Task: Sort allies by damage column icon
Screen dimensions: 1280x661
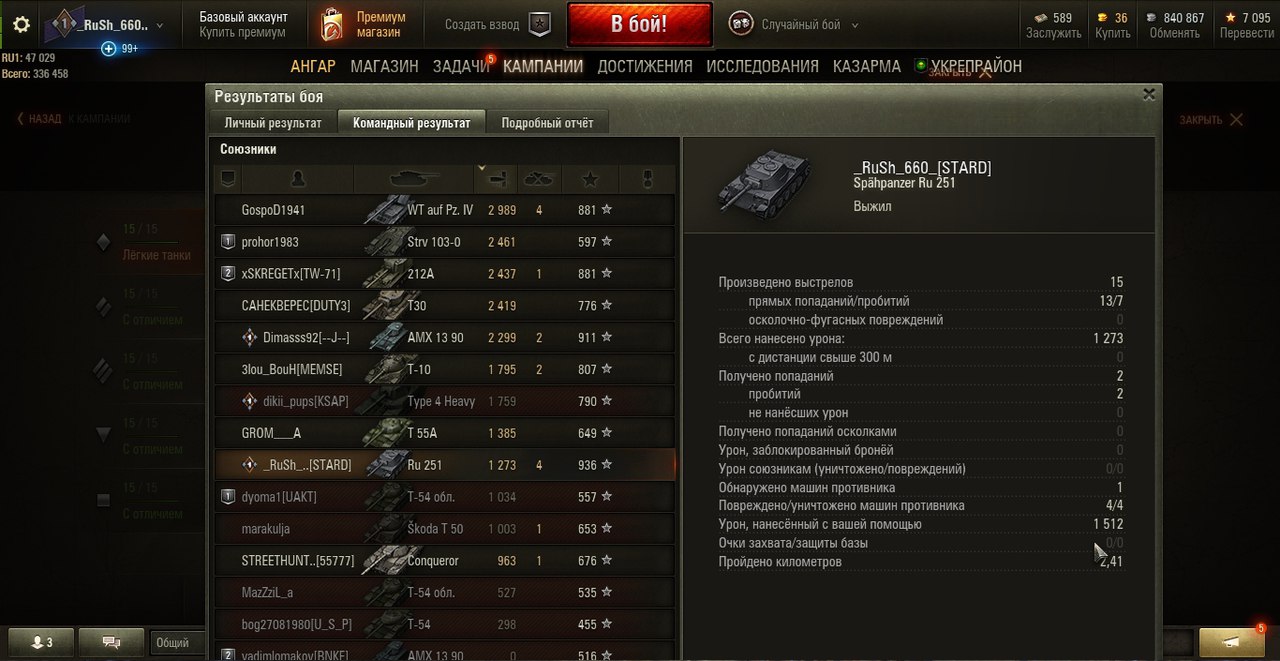Action: (498, 180)
